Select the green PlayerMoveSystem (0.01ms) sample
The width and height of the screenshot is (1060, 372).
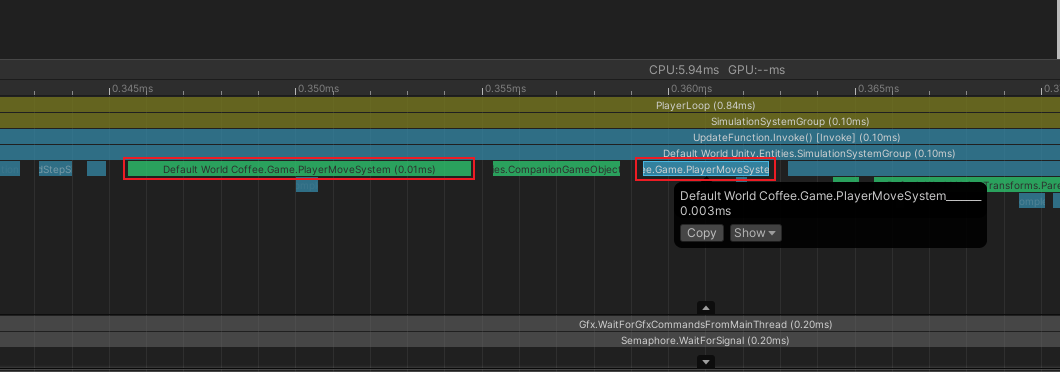[x=299, y=169]
